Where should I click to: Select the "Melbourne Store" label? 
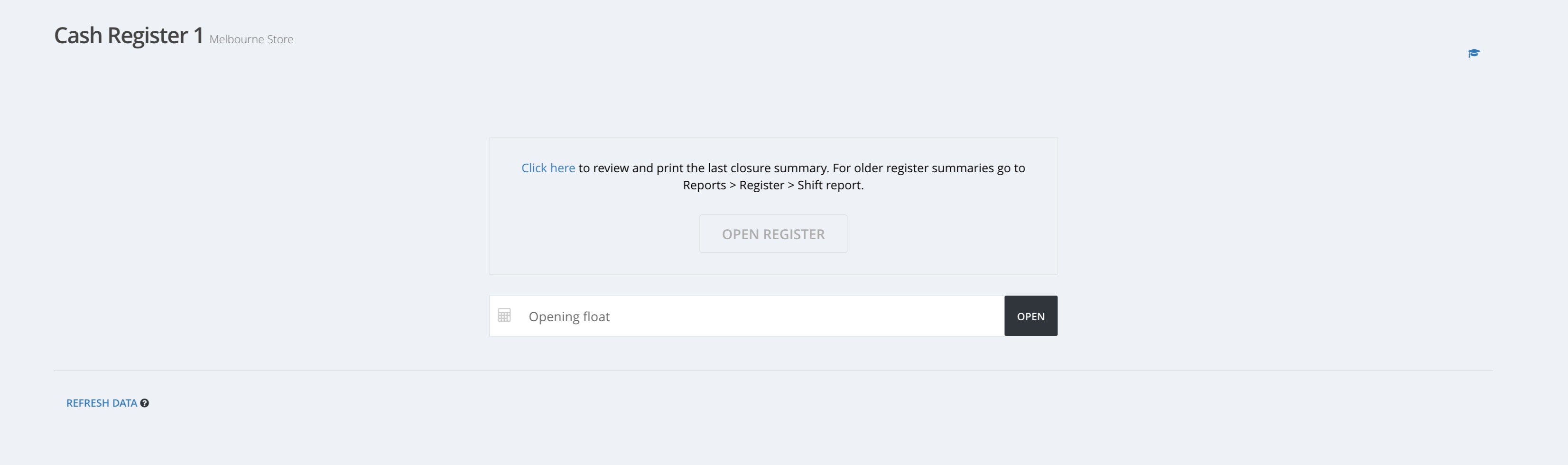point(251,39)
